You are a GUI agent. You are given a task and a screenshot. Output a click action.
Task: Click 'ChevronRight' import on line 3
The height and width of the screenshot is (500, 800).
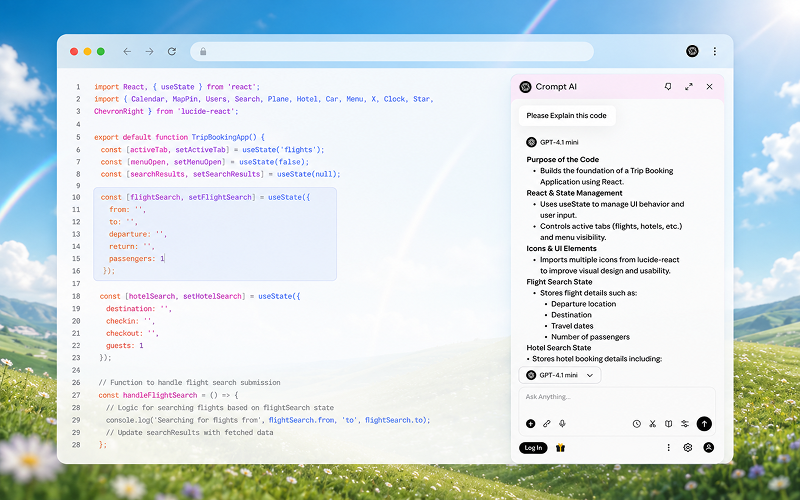coord(119,111)
